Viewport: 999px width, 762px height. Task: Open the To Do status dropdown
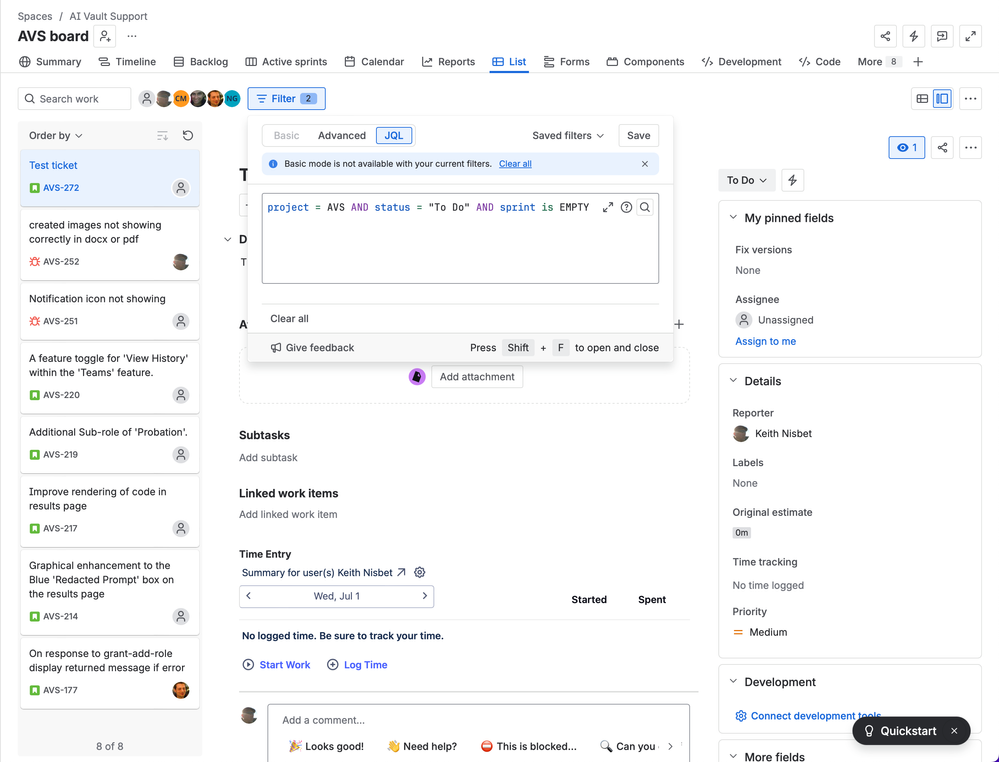tap(747, 180)
